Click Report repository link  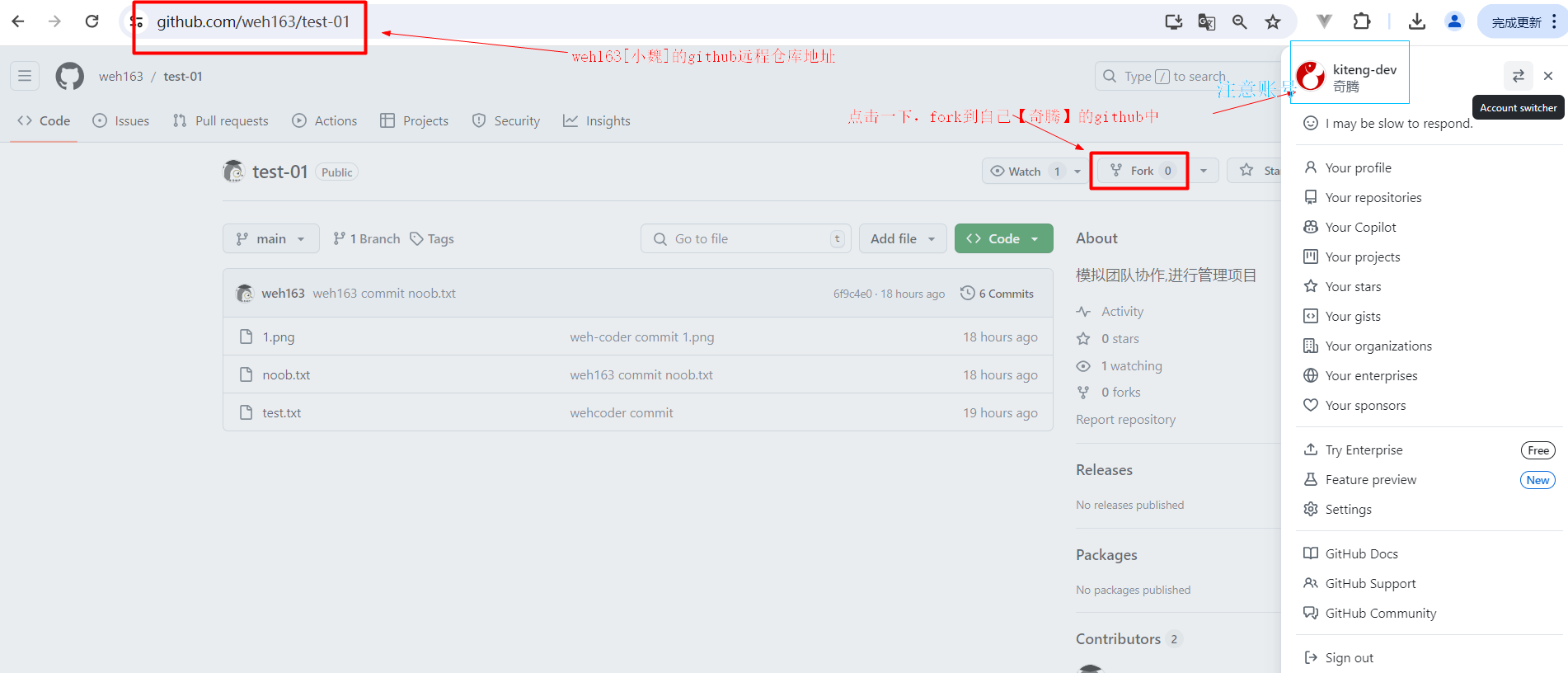(1125, 419)
